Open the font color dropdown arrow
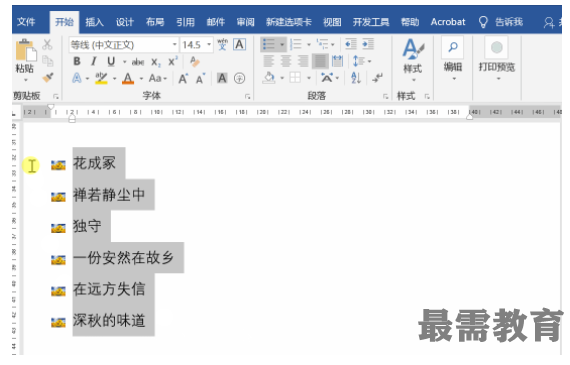This screenshot has width=570, height=365. point(141,79)
